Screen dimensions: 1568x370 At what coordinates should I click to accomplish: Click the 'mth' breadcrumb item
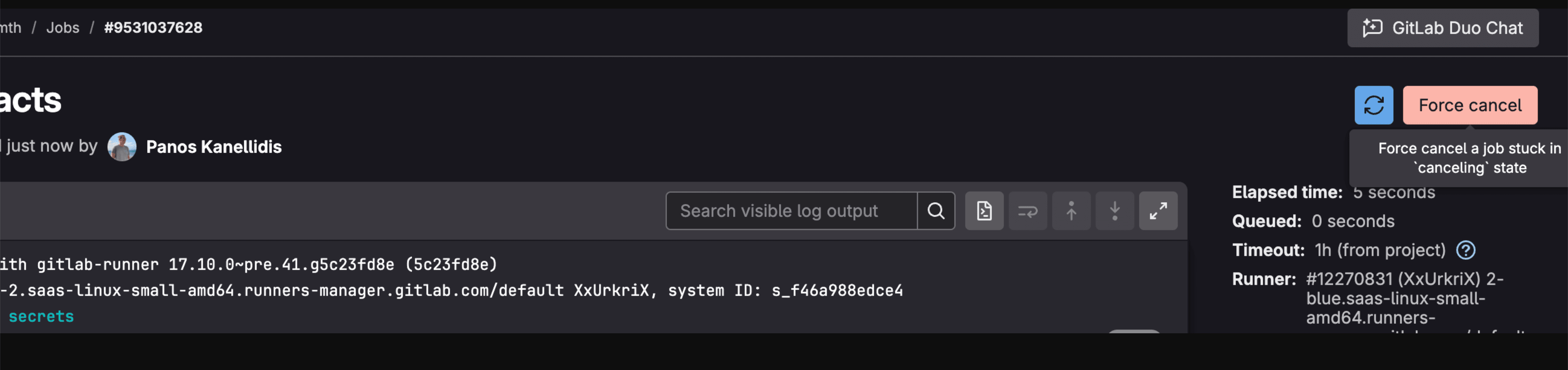tap(10, 28)
